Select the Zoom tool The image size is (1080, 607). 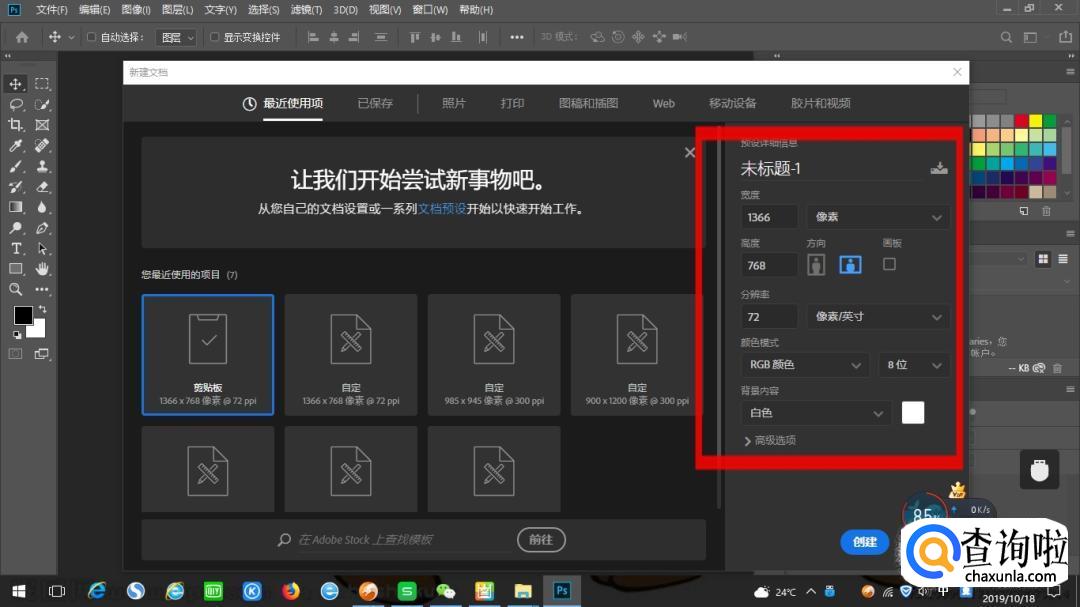[16, 289]
